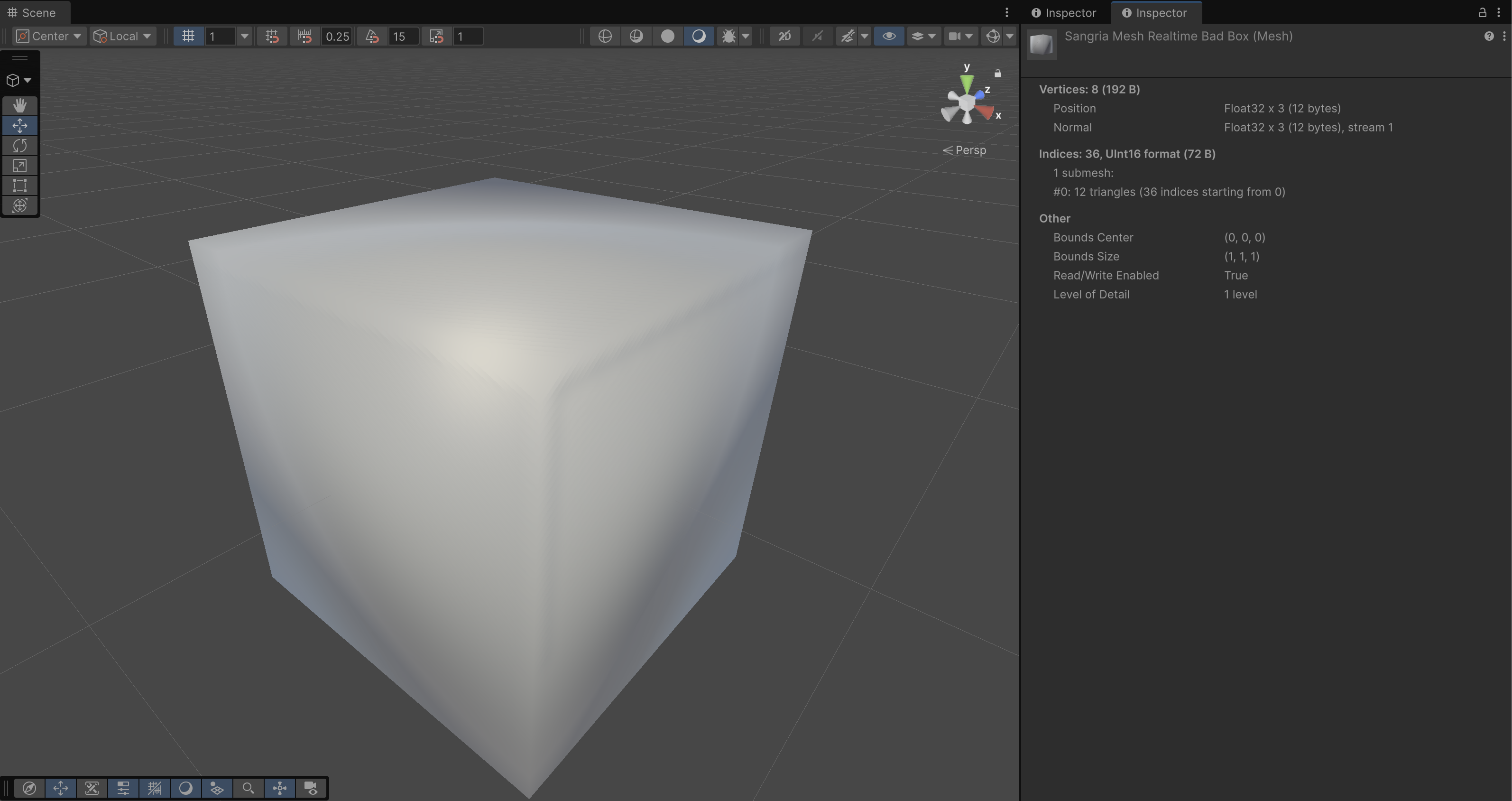
Task: Toggle the scene grid visibility button
Action: 188,37
